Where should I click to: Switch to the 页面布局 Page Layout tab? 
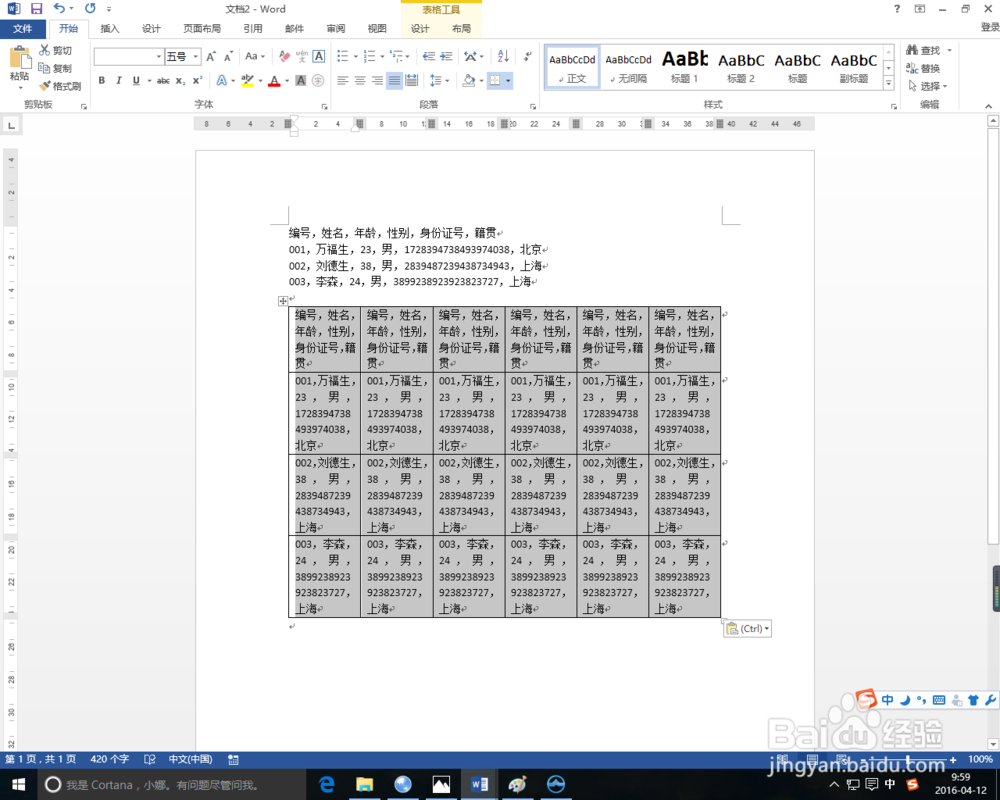point(202,28)
